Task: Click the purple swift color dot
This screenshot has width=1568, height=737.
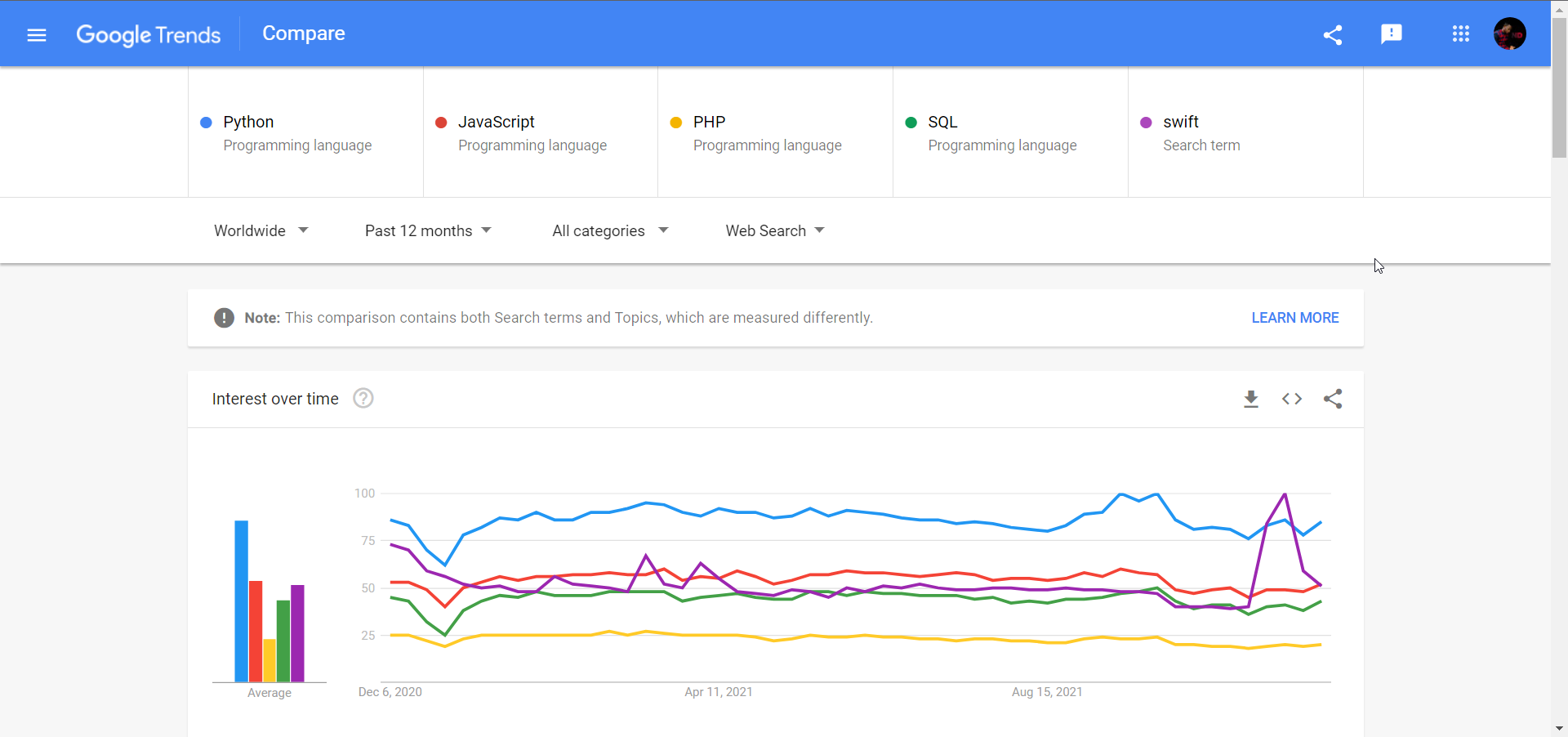Action: 1146,123
